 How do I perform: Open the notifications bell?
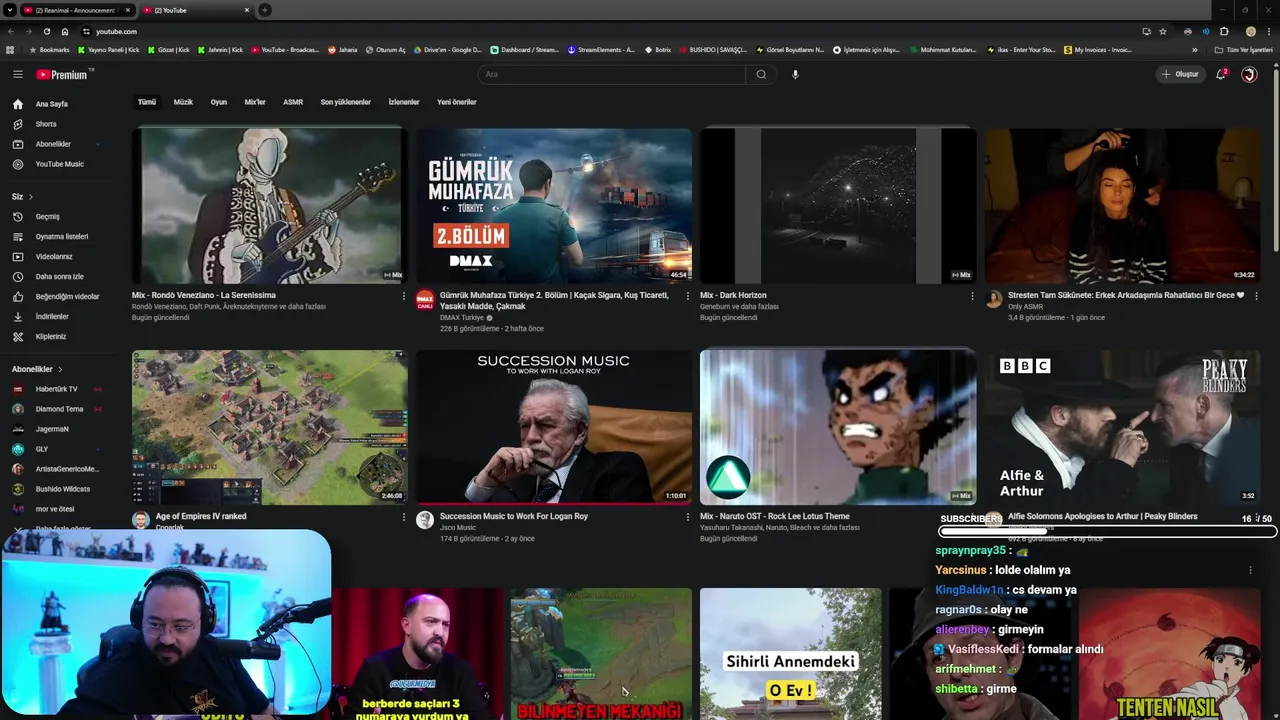click(1221, 74)
